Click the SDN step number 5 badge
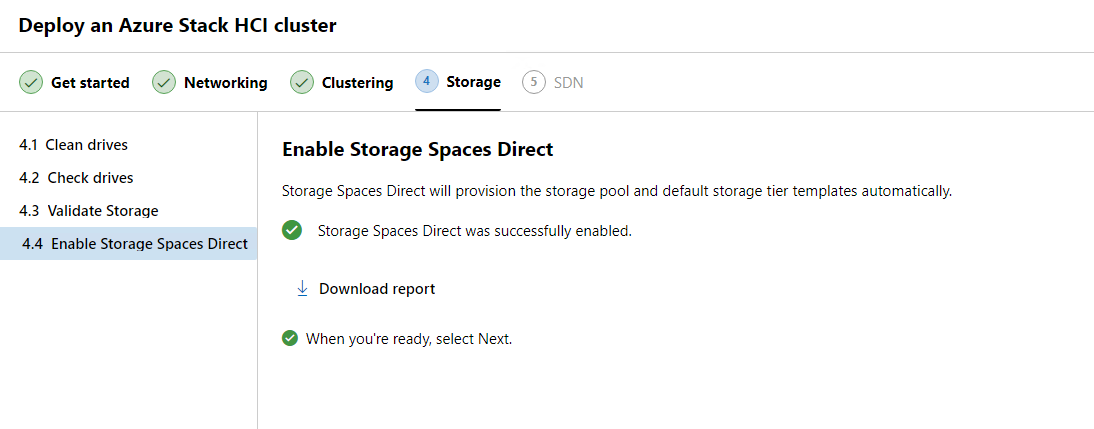Viewport: 1094px width, 429px height. 534,82
